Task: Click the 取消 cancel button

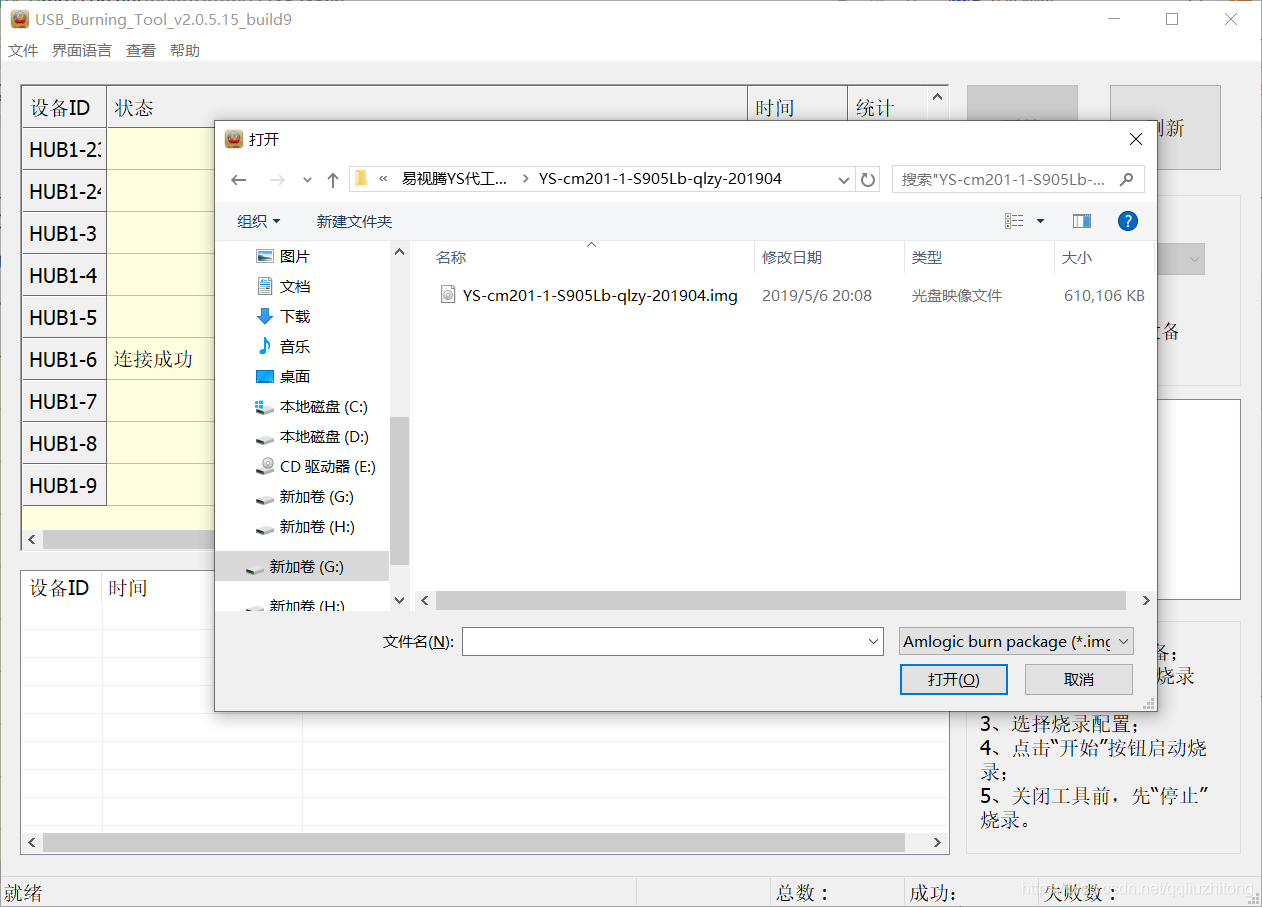Action: pyautogui.click(x=1079, y=679)
